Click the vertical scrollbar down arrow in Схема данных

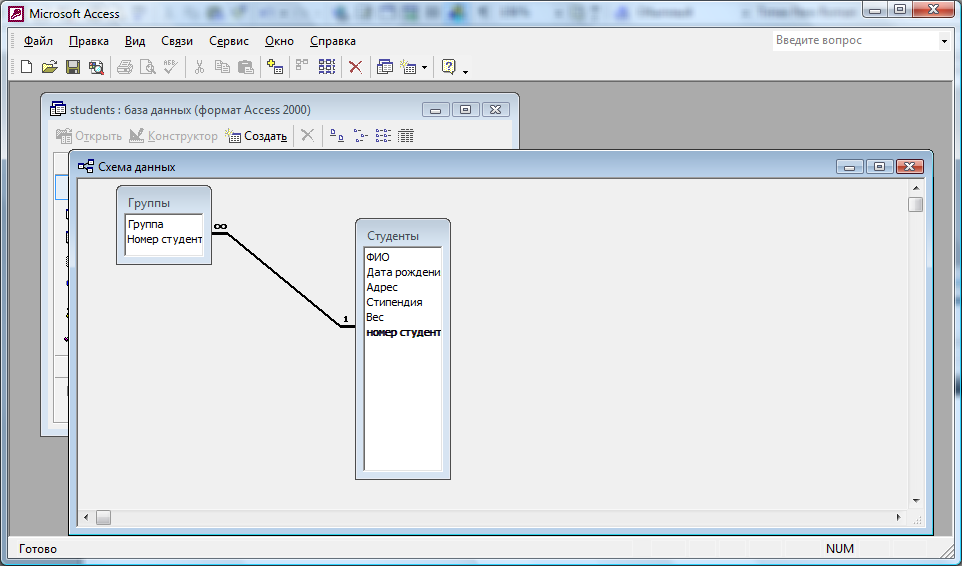pos(915,501)
